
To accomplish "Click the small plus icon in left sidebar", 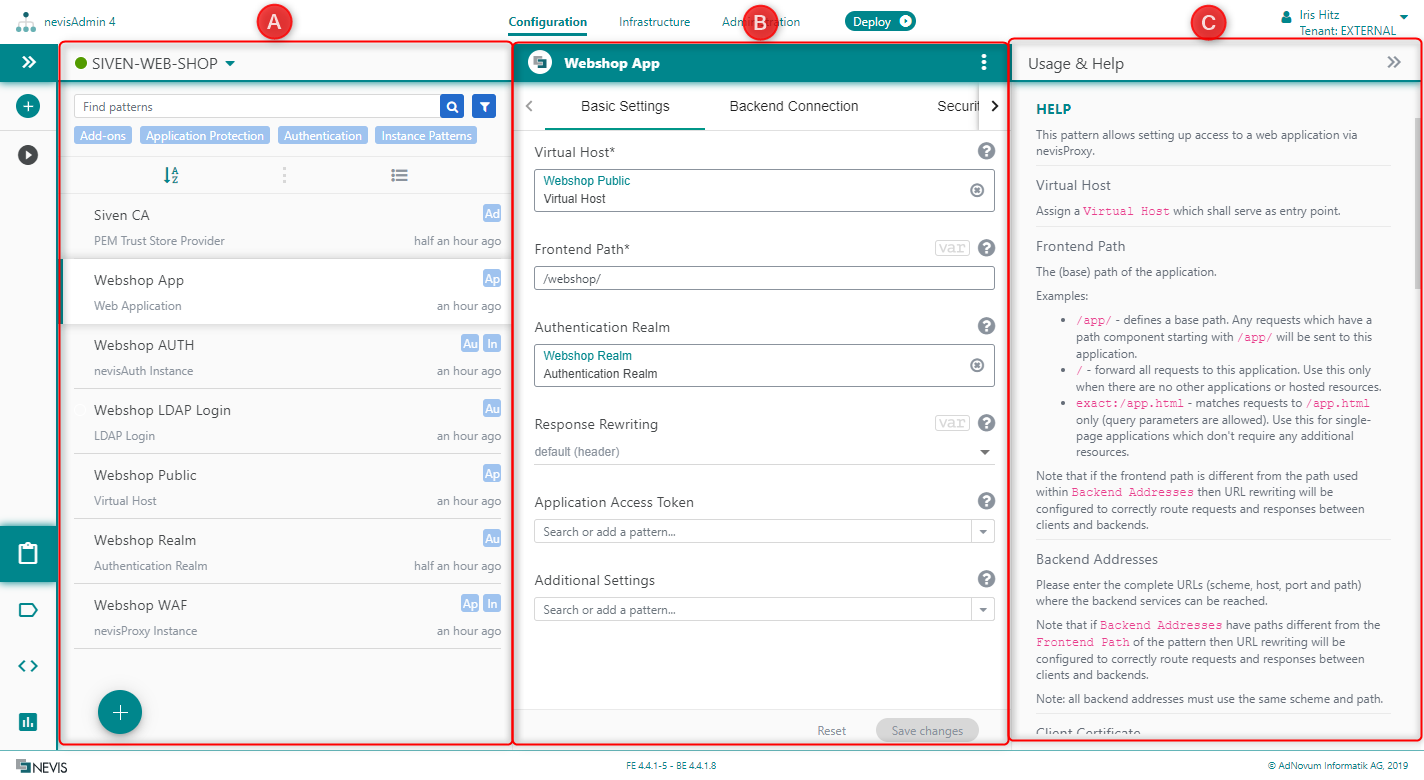I will point(28,106).
